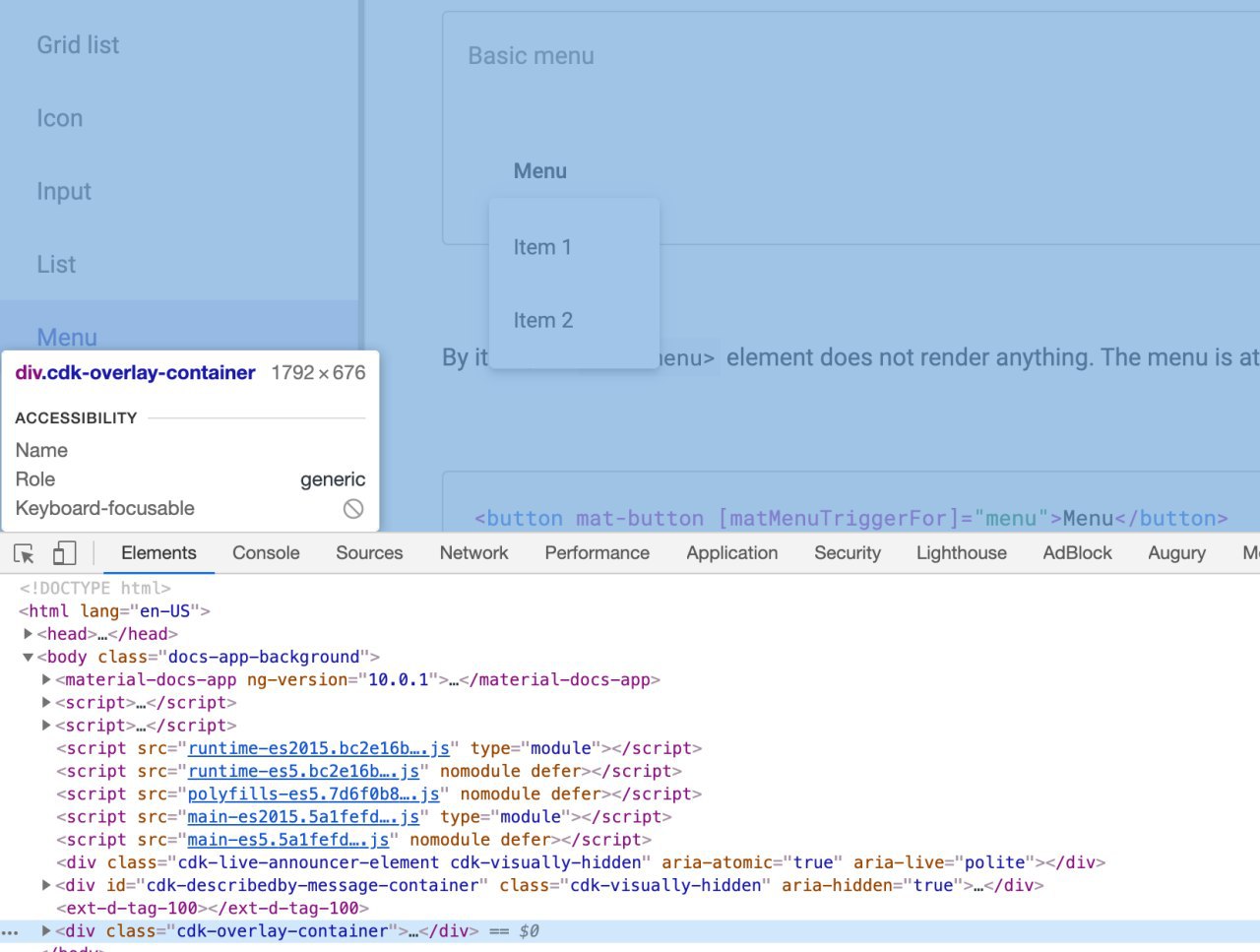Open the Performance tab
Screen dimensions: 1260x952
click(x=597, y=553)
